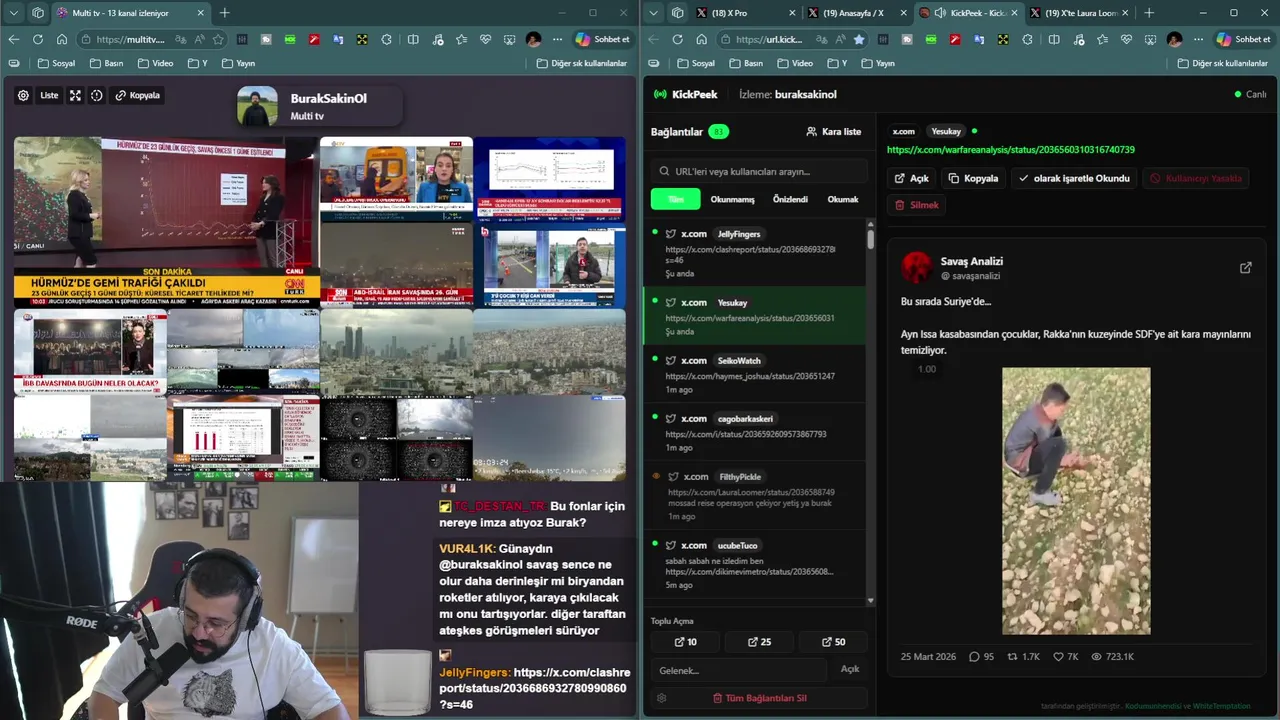The image size is (1280, 720).
Task: Play the embedded tweet video
Action: [x=1076, y=501]
